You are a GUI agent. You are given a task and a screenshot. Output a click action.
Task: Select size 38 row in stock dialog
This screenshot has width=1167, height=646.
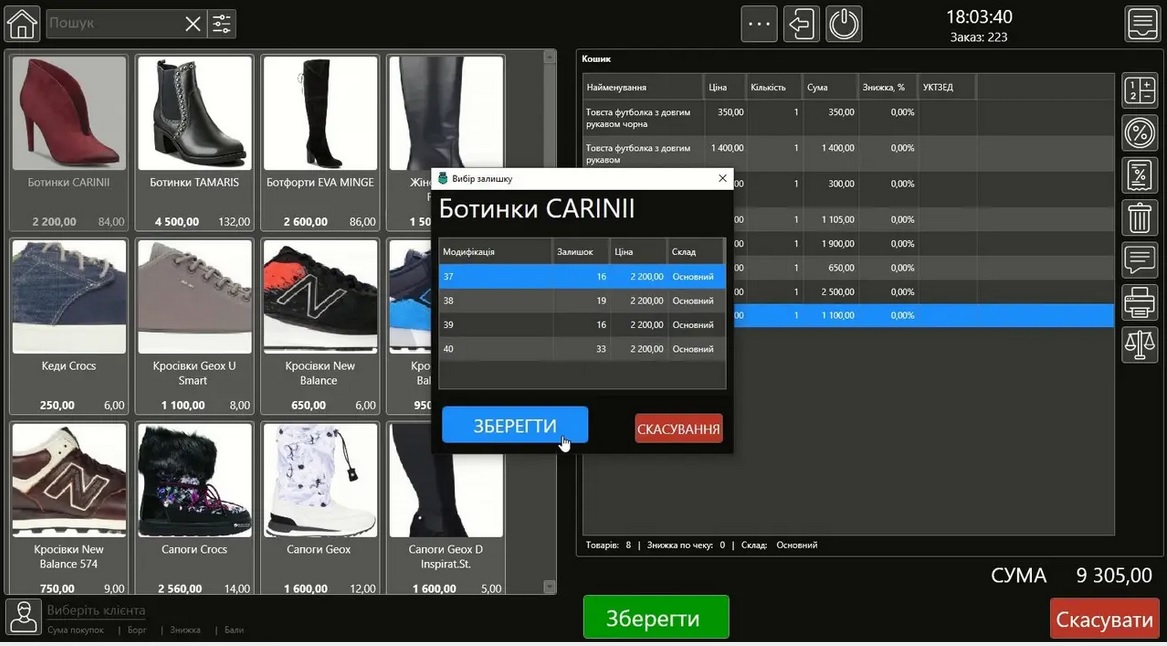(x=581, y=301)
